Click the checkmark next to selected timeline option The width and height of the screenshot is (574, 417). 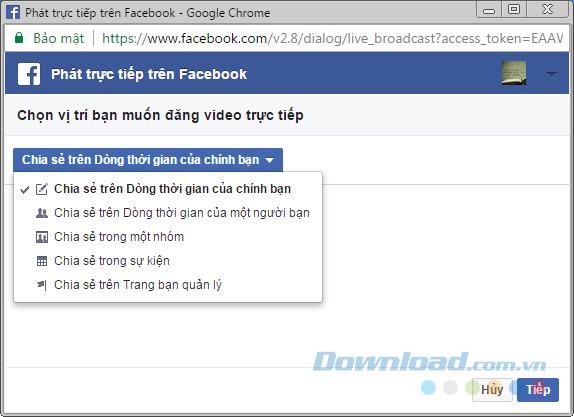tap(25, 189)
